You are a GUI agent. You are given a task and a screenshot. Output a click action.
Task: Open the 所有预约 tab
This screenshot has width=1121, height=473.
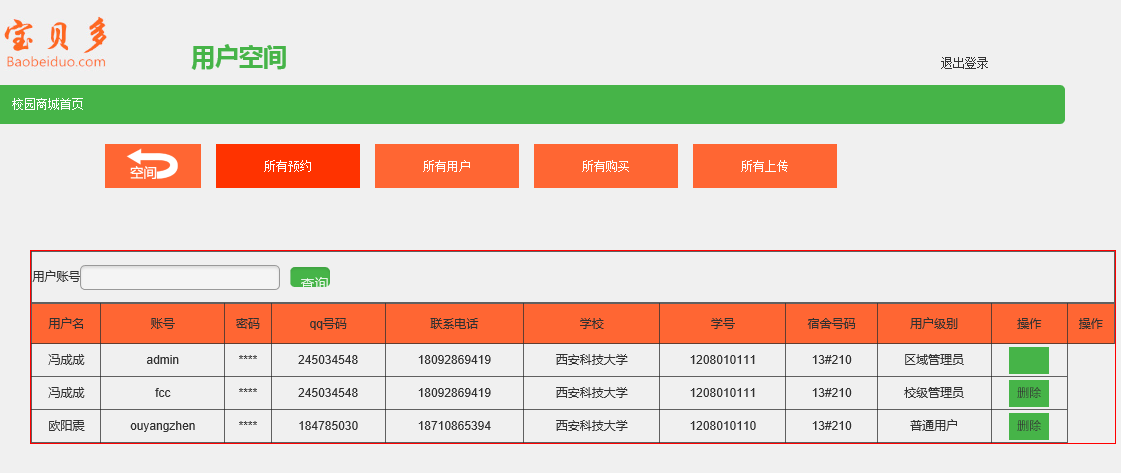pyautogui.click(x=287, y=166)
